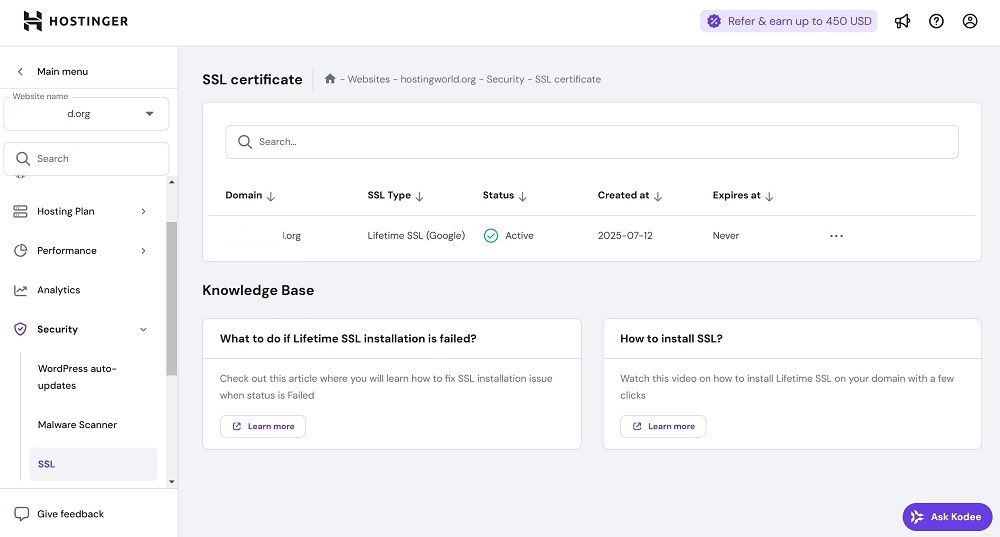Click the Analytics chart icon
The image size is (1000, 537).
[x=20, y=290]
